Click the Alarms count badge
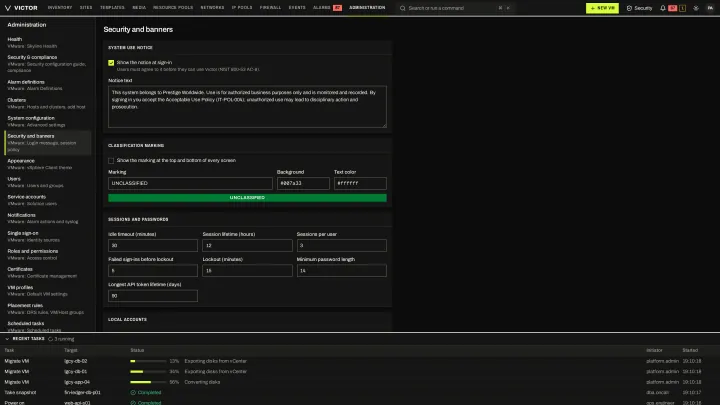Image resolution: width=720 pixels, height=405 pixels. point(338,8)
